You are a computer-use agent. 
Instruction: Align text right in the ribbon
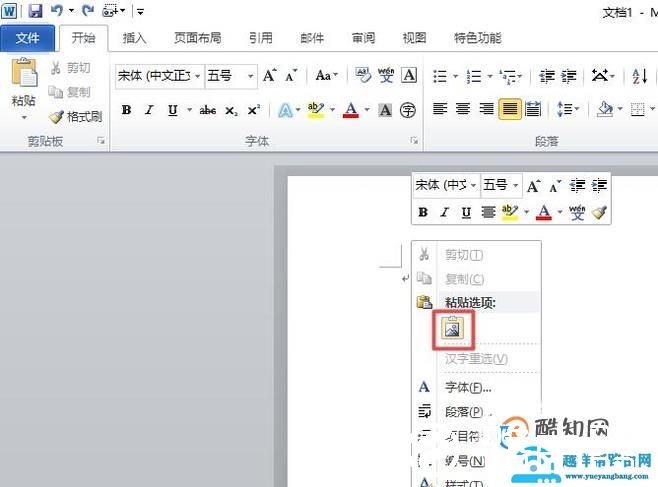click(x=486, y=109)
